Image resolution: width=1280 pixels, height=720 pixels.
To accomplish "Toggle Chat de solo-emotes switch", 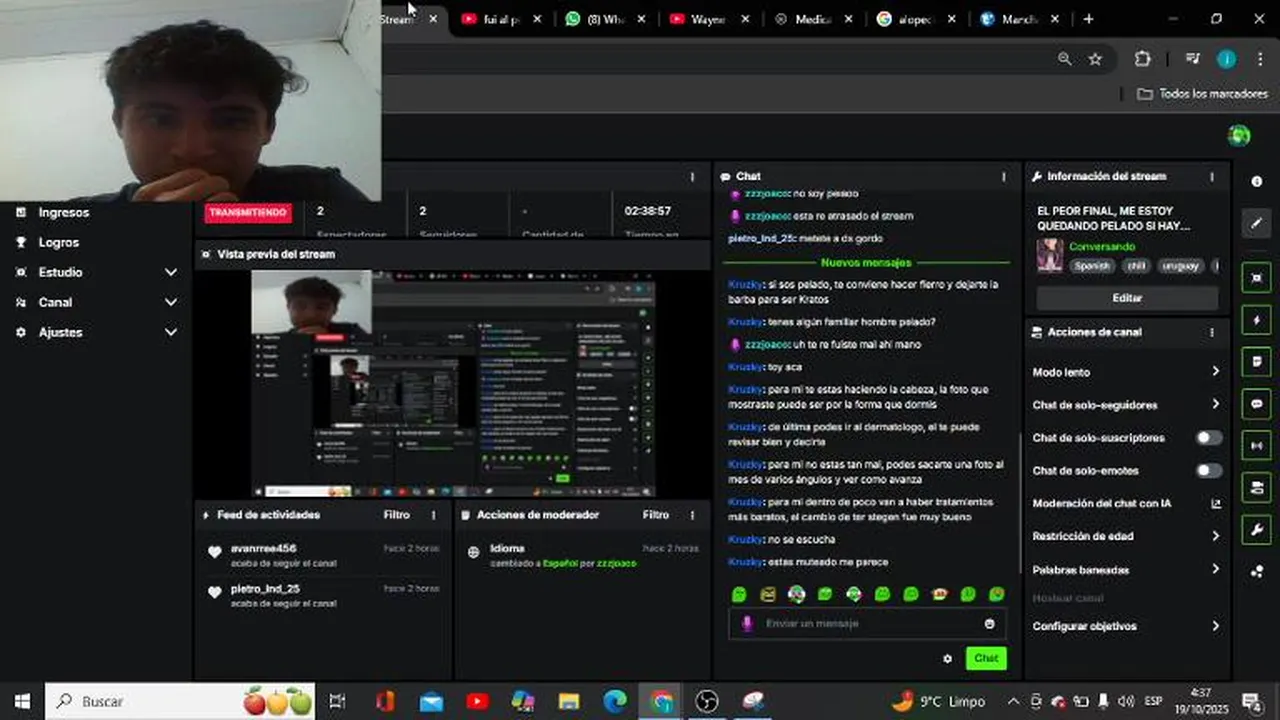I will pyautogui.click(x=1209, y=470).
